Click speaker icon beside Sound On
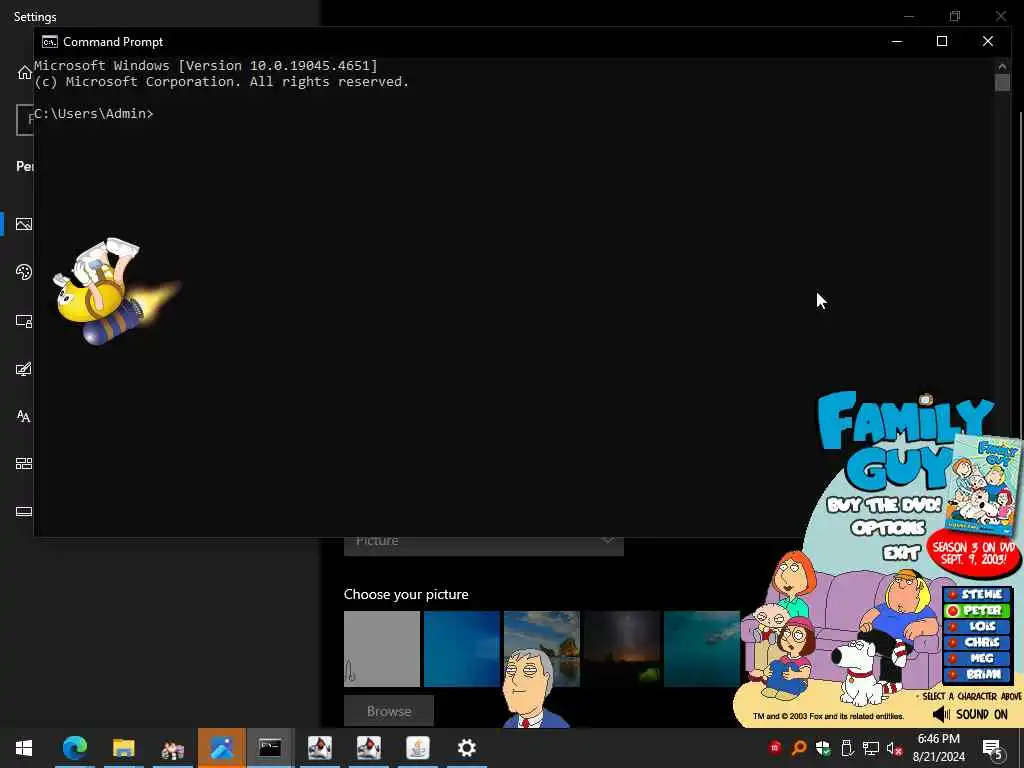This screenshot has width=1024, height=768. tap(941, 714)
